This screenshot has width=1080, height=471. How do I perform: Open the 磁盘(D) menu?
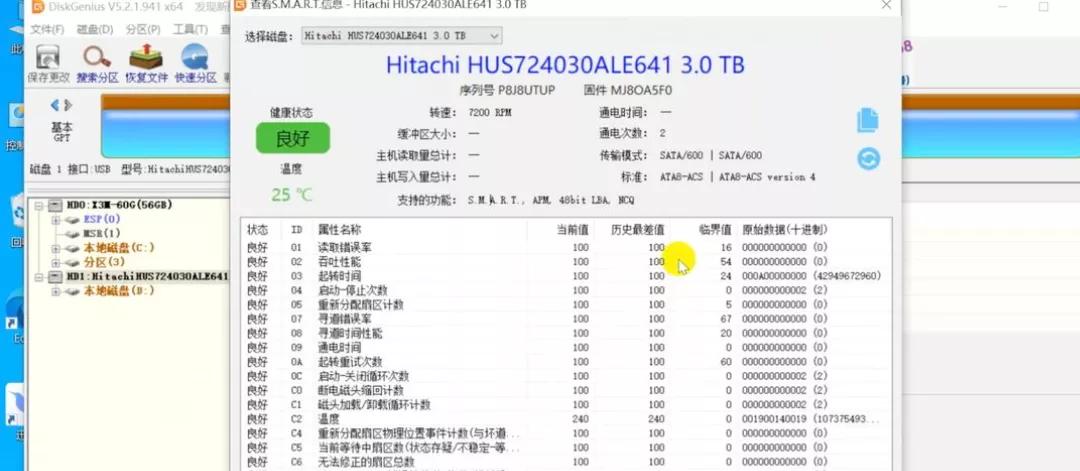point(94,30)
